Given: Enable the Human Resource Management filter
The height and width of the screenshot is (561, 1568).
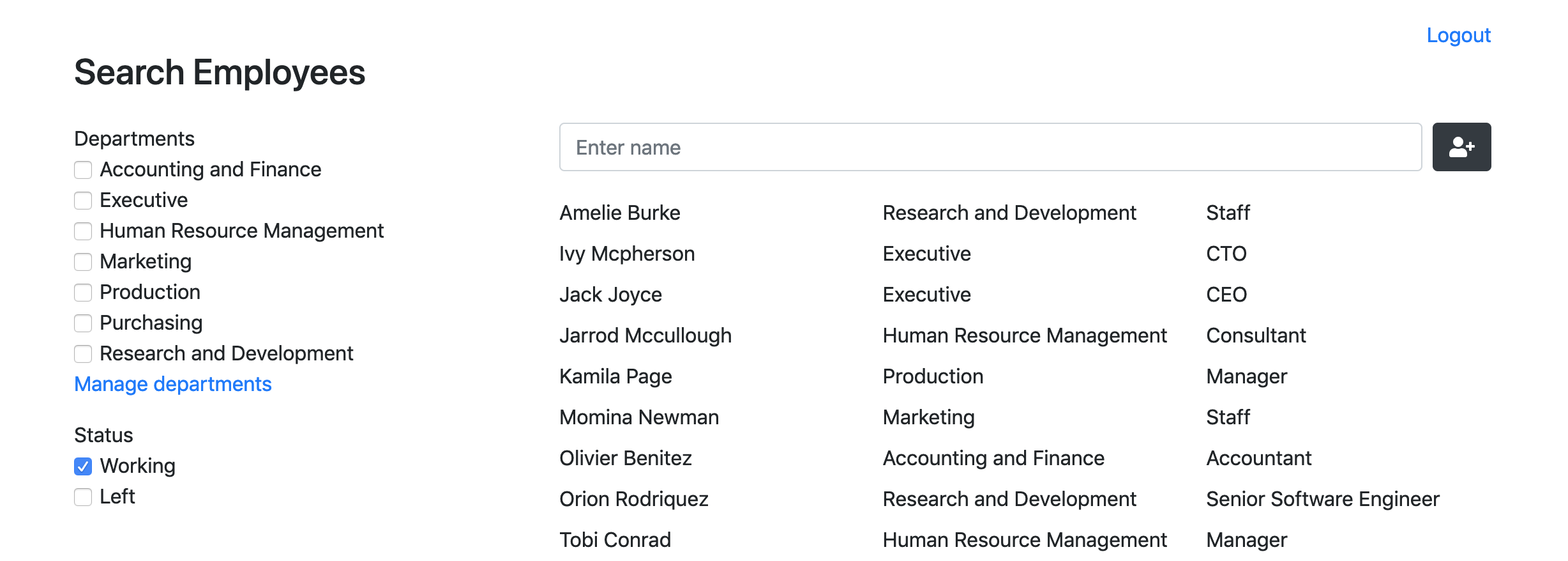Looking at the screenshot, I should click(x=83, y=231).
